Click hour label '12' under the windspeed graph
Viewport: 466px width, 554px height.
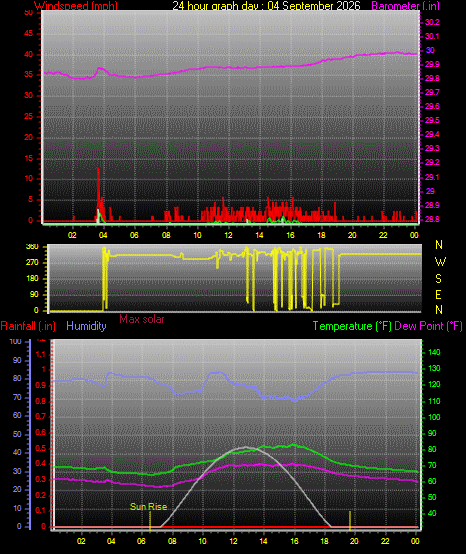(x=228, y=235)
